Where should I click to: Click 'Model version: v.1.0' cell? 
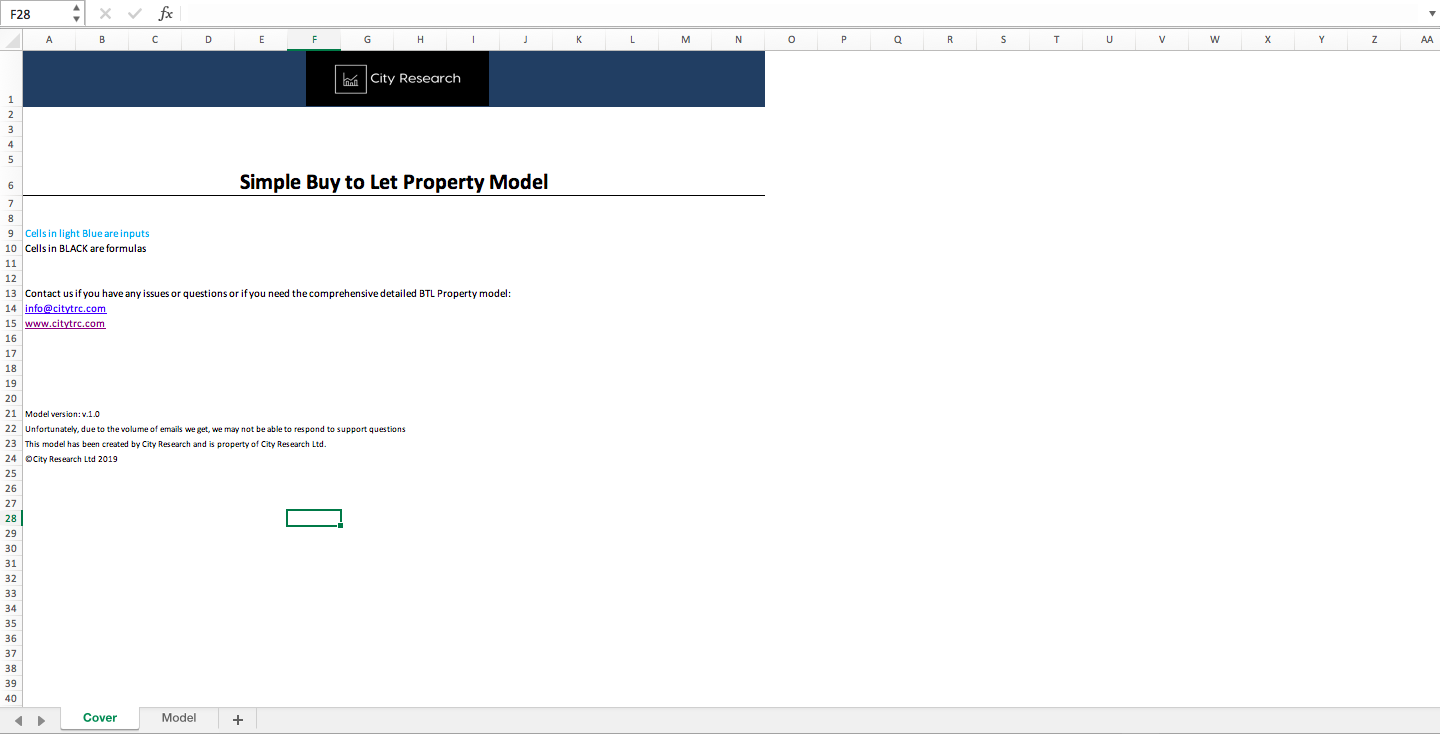pos(62,414)
